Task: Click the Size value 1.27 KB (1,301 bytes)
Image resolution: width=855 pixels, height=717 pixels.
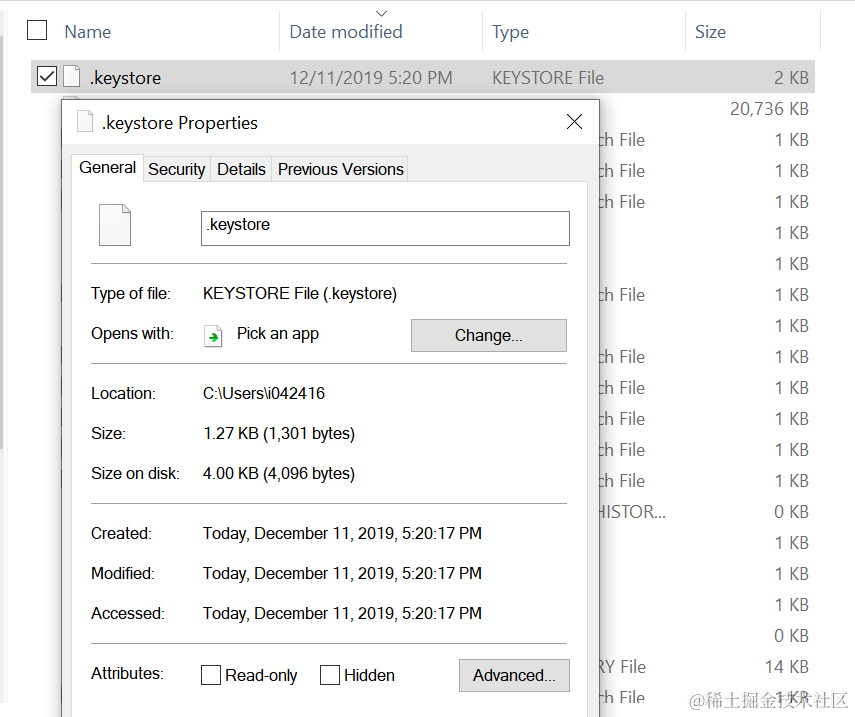Action: click(x=279, y=433)
